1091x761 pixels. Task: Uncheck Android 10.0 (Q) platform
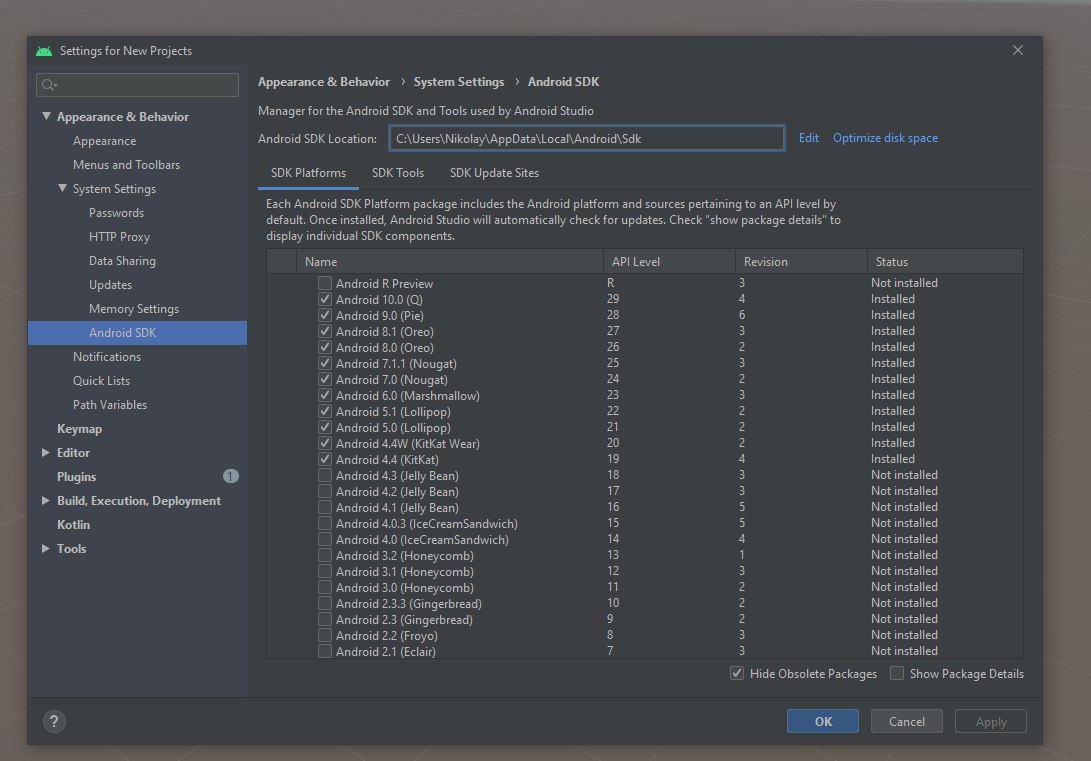(x=325, y=299)
